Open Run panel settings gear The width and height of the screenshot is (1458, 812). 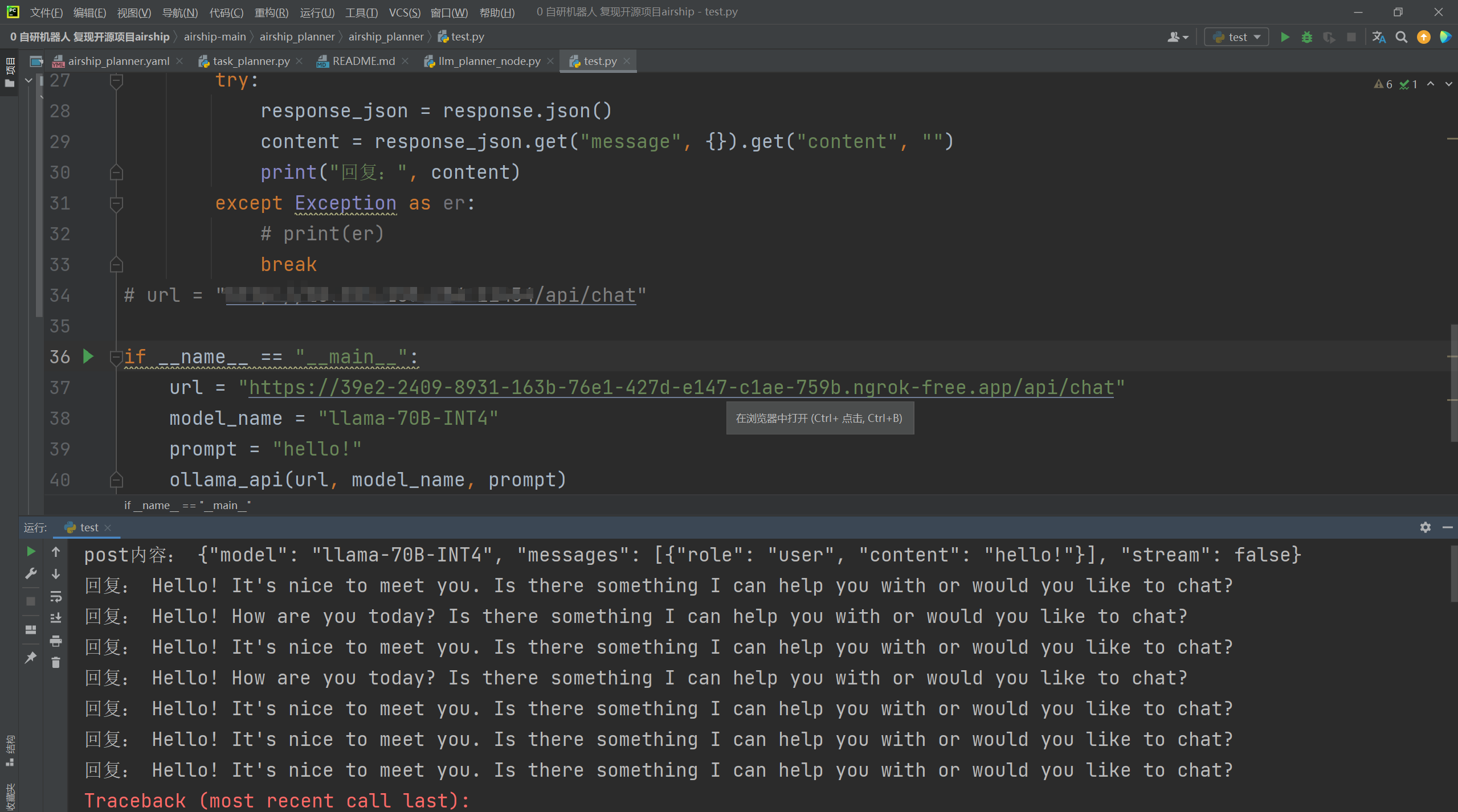1425,527
